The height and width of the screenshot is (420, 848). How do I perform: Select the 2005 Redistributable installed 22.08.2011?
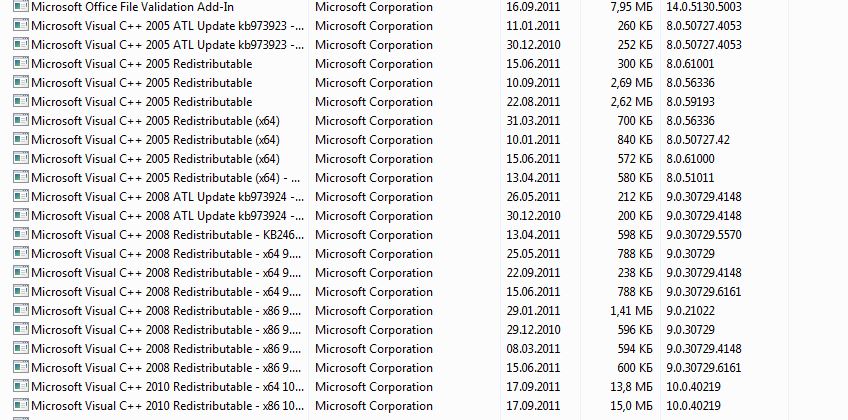tap(141, 102)
